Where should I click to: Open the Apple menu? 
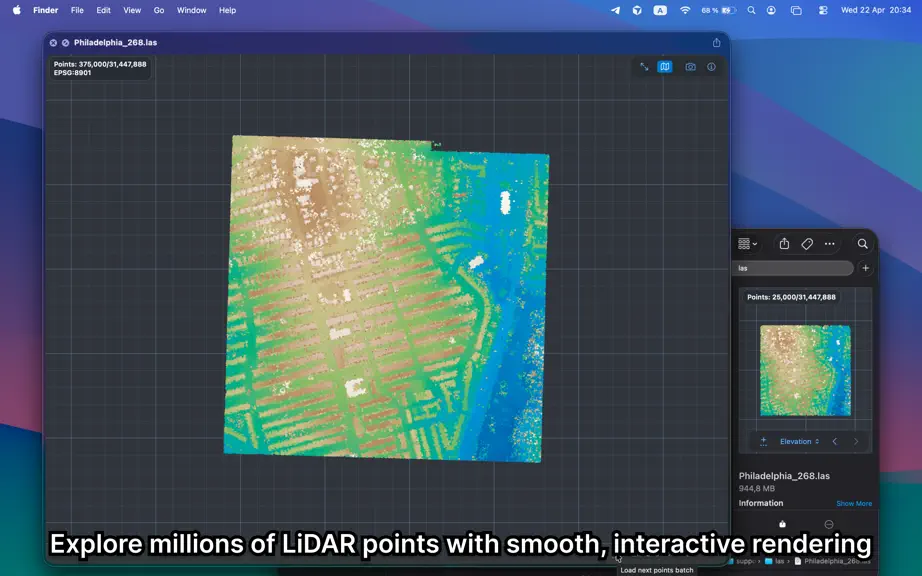(16, 10)
